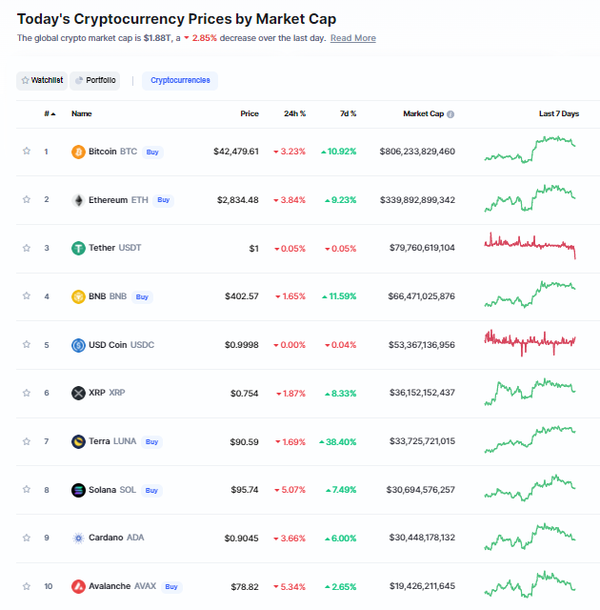Click the Terra LUNA coin logo
Viewport: 600px width, 610px height.
pos(78,442)
